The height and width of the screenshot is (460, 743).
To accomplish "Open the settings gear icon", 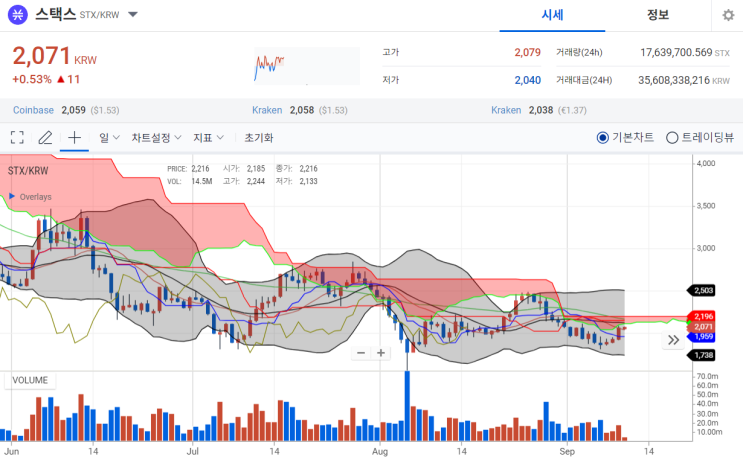I will coord(728,15).
